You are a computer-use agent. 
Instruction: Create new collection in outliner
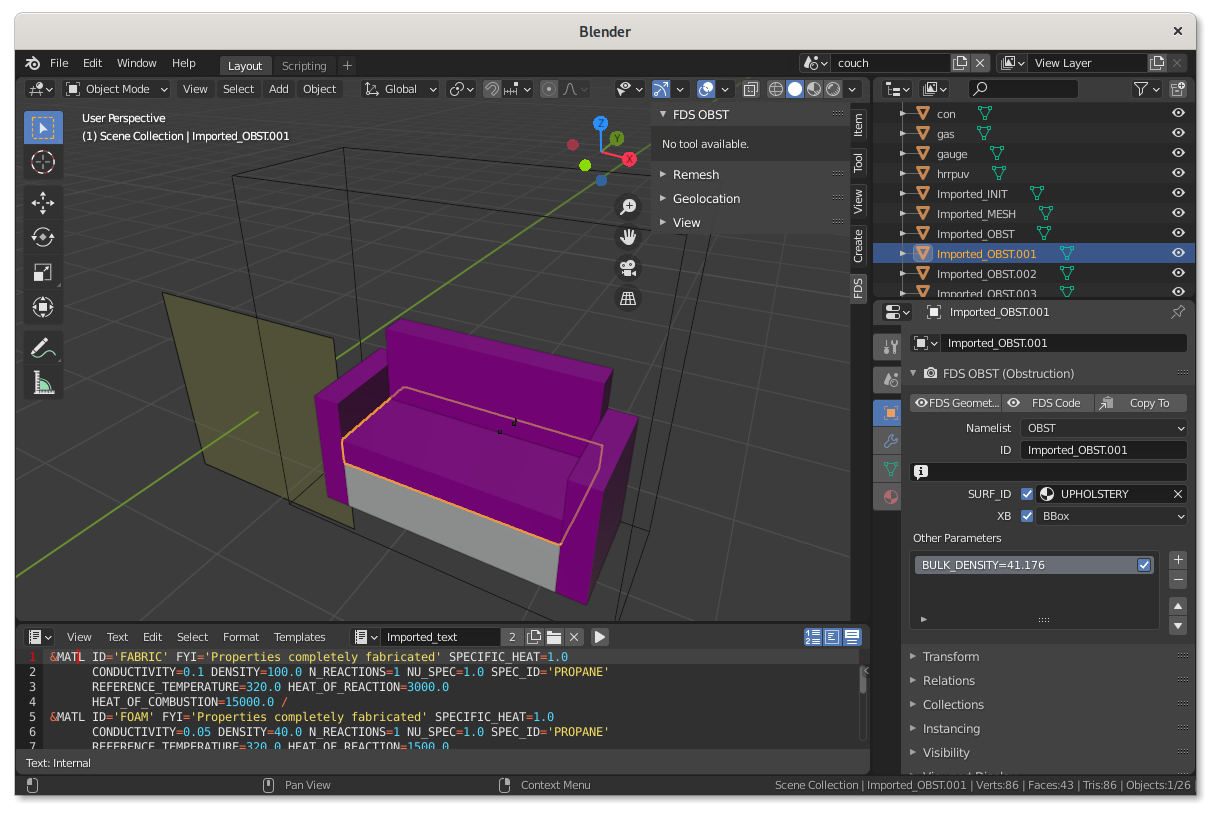coord(1178,89)
